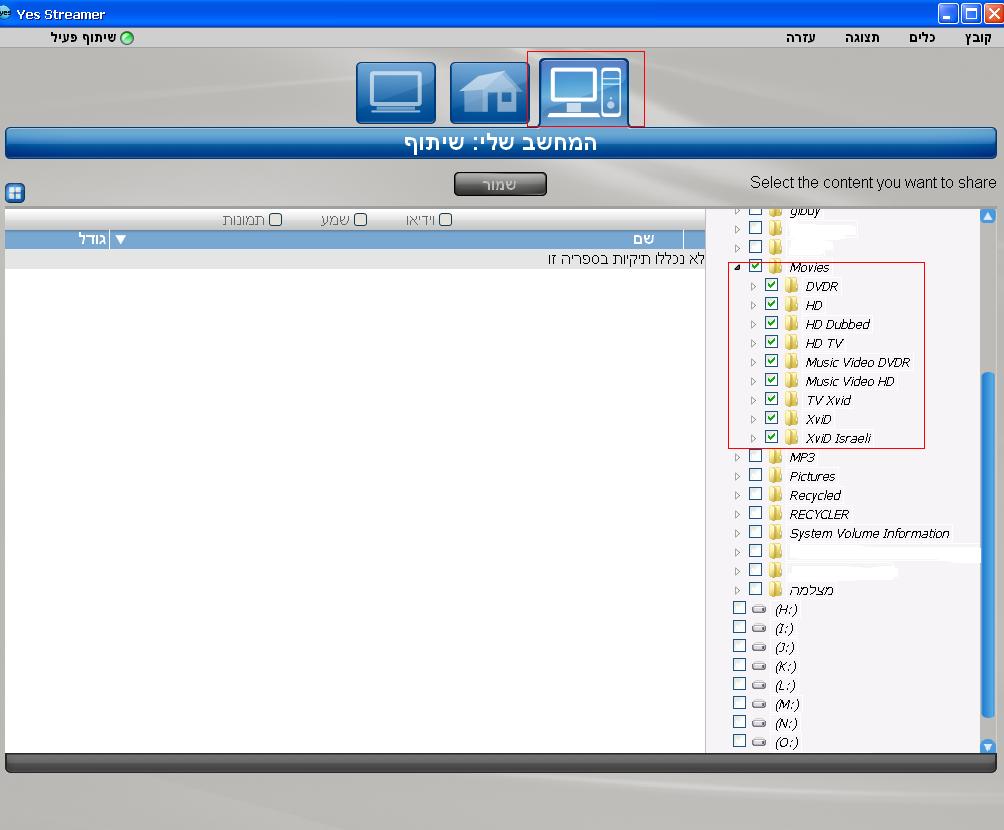Viewport: 1004px width, 830px height.
Task: Check the (K:) drive checkbox
Action: coord(739,665)
